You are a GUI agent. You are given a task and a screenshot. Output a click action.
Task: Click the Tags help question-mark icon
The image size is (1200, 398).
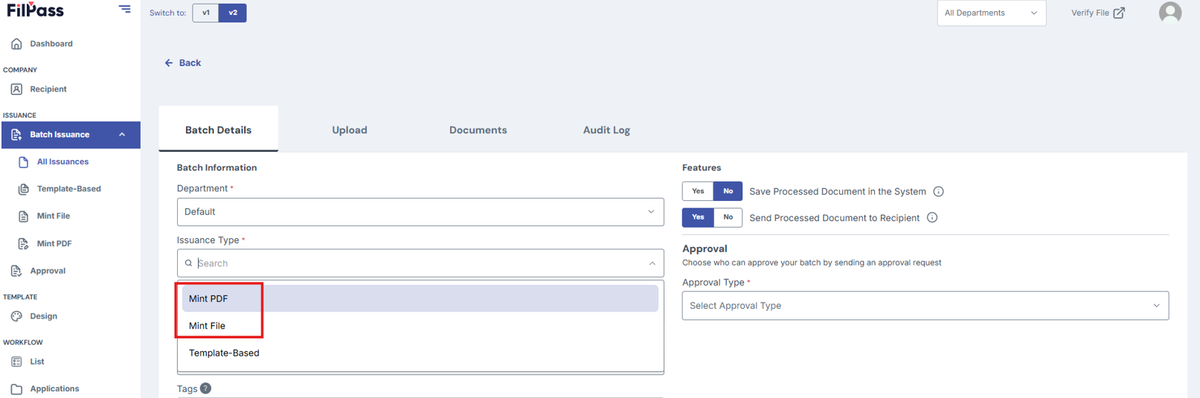click(x=205, y=389)
